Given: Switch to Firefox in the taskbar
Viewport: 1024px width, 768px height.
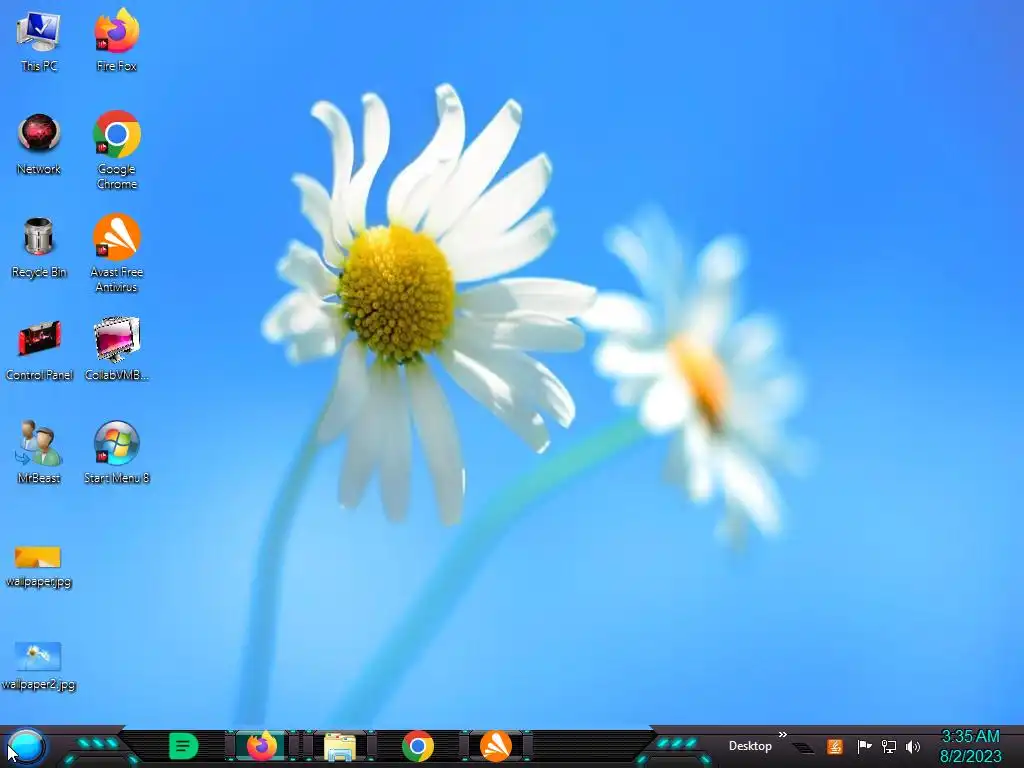Looking at the screenshot, I should pos(262,746).
